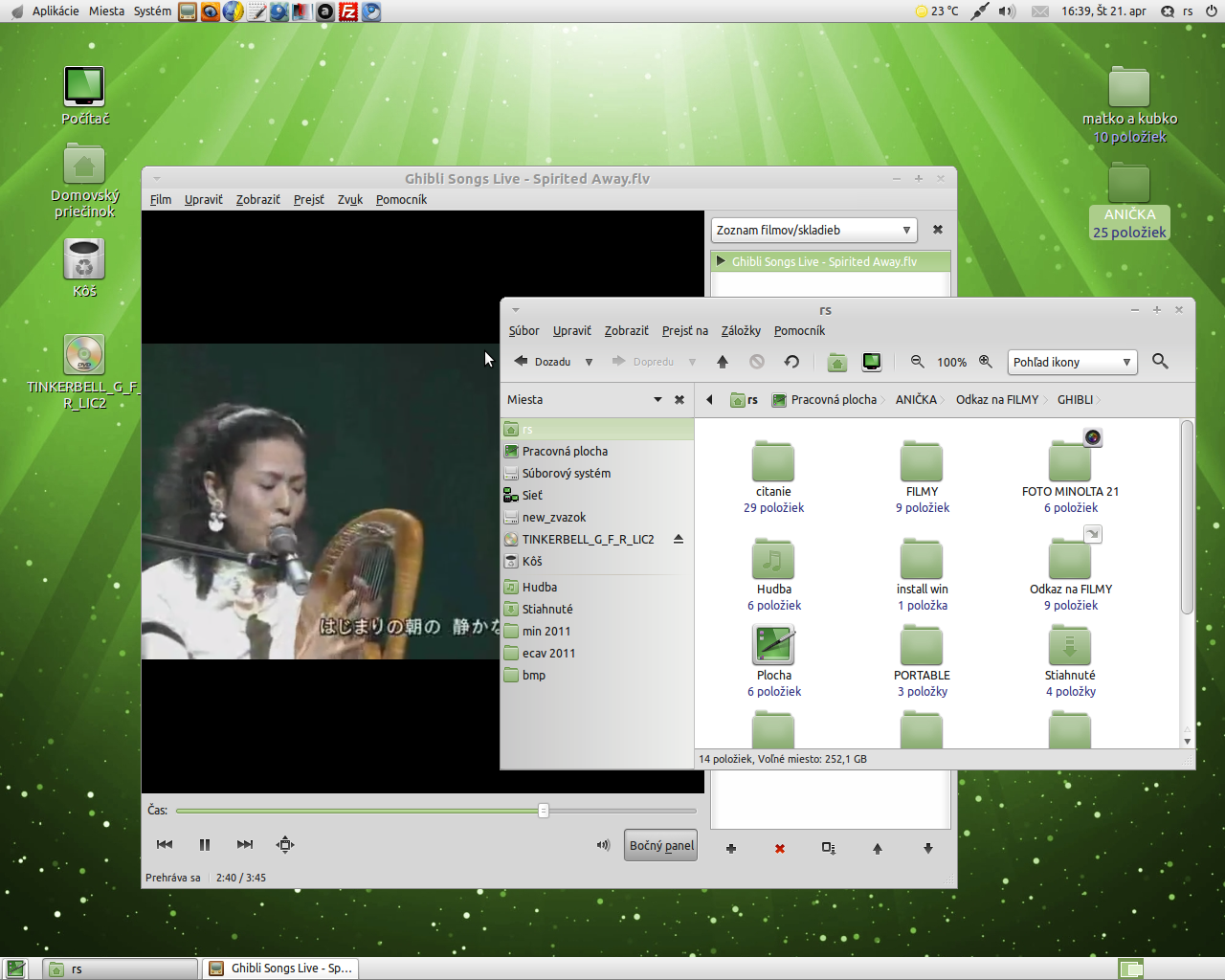The width and height of the screenshot is (1225, 980).
Task: Select the PORTABLE folder icon
Action: pos(922,647)
